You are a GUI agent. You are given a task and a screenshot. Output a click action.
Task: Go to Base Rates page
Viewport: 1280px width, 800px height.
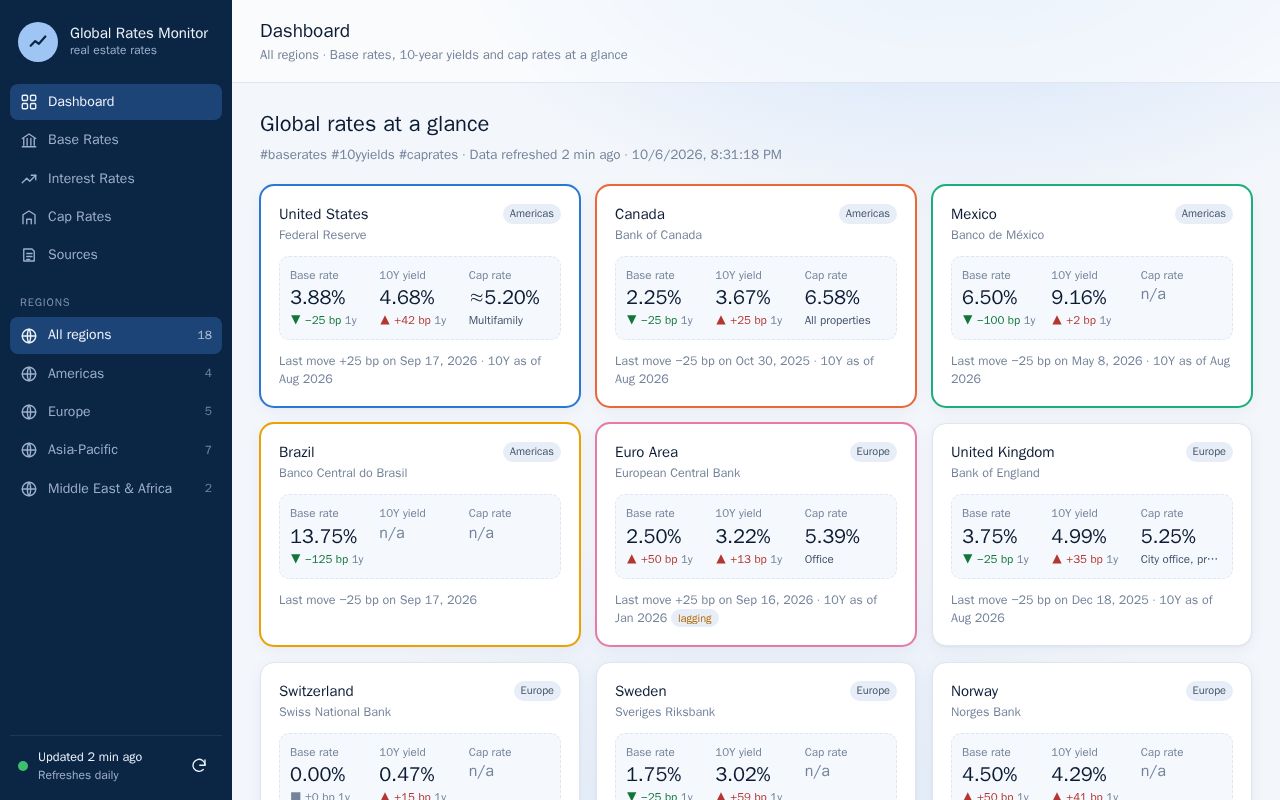(116, 140)
